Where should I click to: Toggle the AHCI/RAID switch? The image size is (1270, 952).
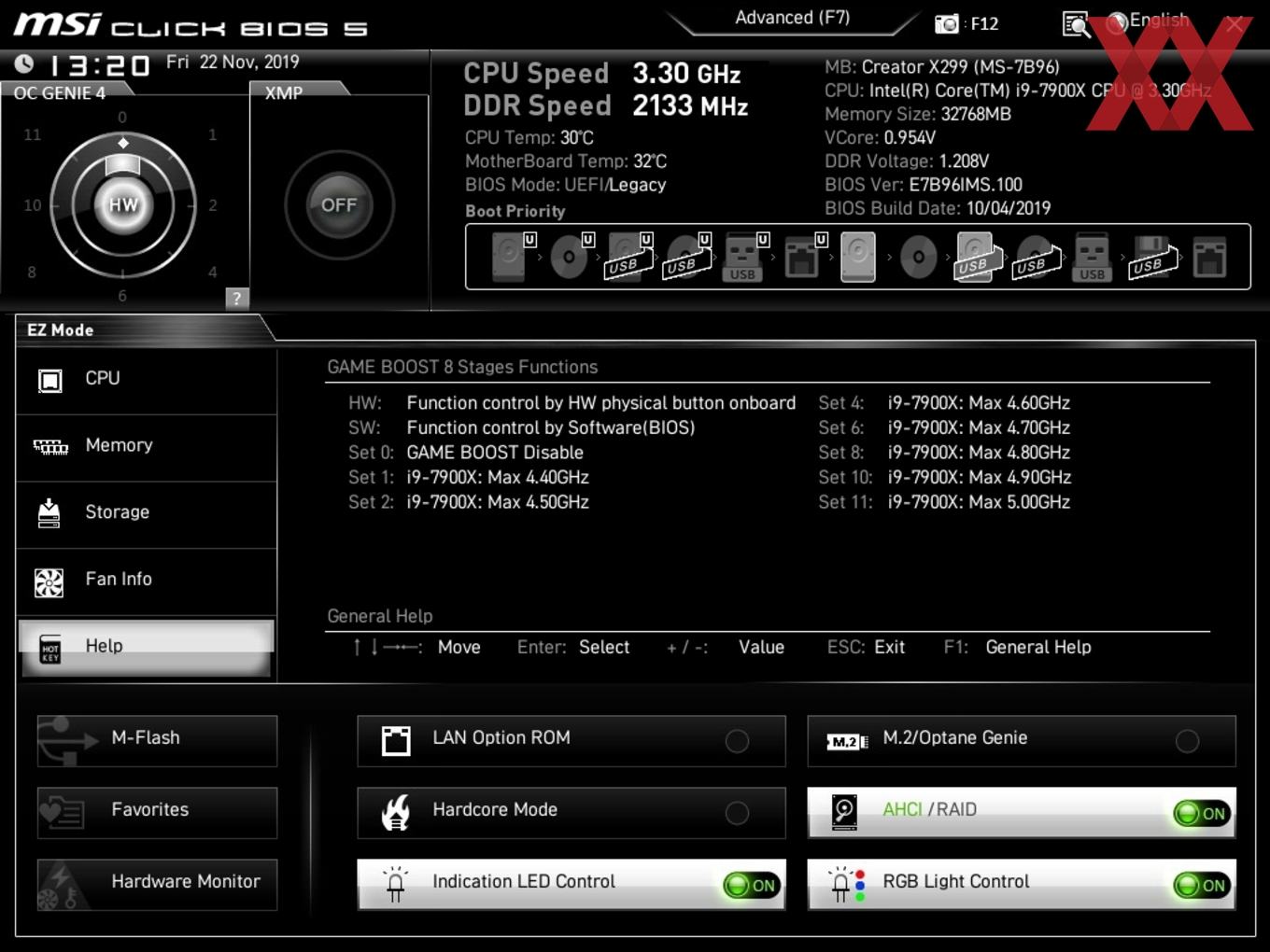pyautogui.click(x=1202, y=814)
